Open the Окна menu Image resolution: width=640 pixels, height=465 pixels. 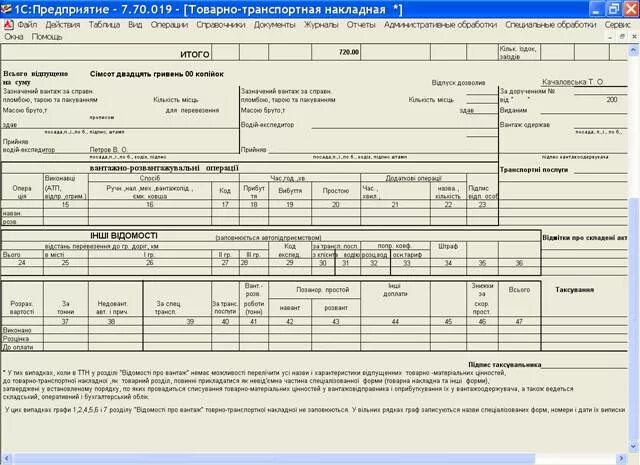coord(14,37)
